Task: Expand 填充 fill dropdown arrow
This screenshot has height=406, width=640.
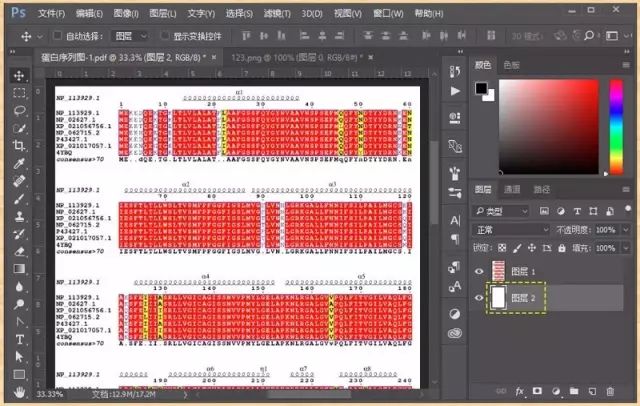Action: tap(627, 248)
